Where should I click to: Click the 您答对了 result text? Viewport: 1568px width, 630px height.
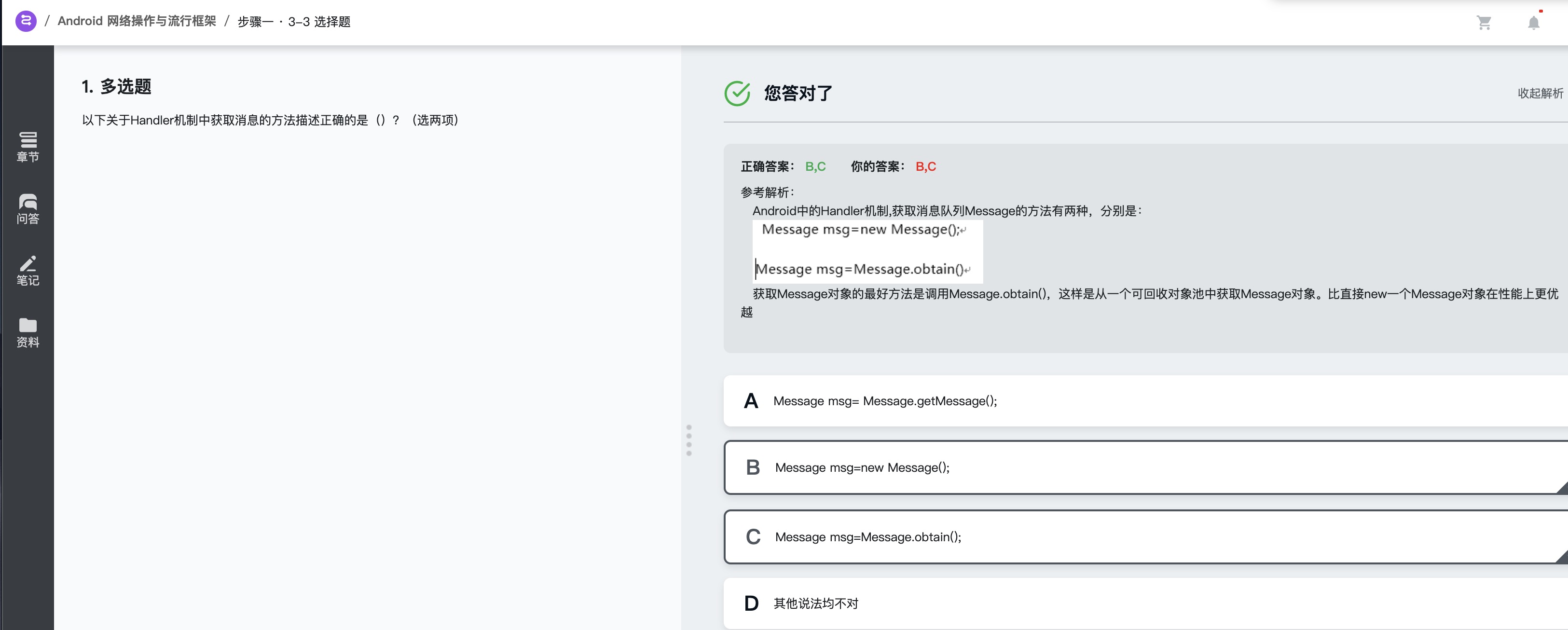[798, 93]
